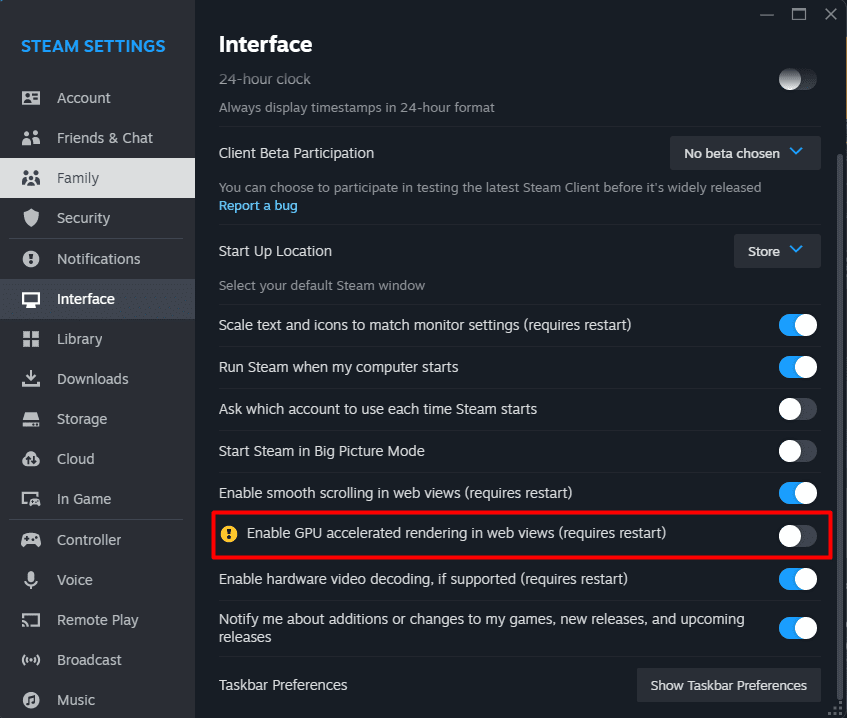Open Downloads settings using its arrow icon
This screenshot has height=718, width=847.
pos(29,379)
